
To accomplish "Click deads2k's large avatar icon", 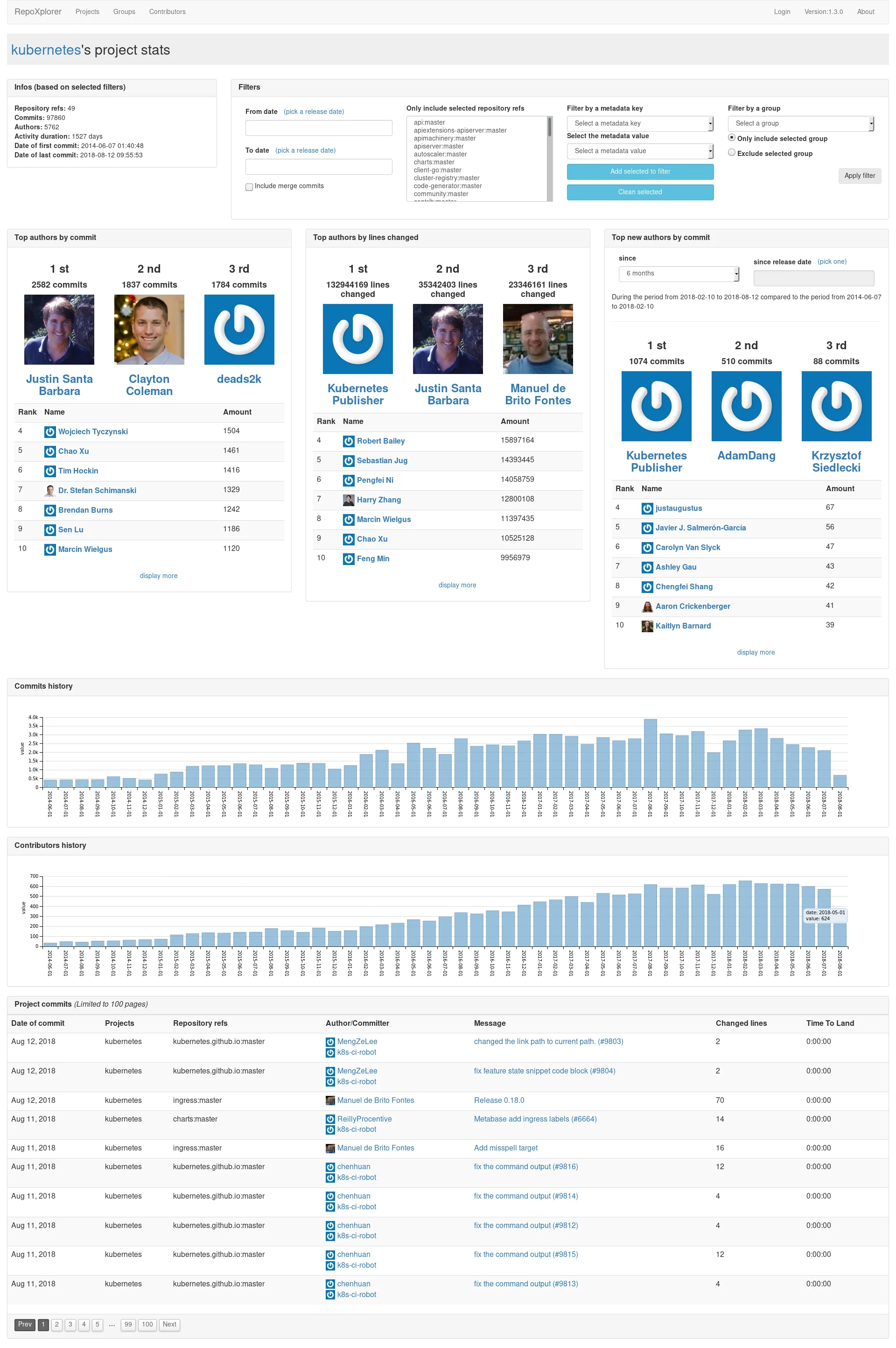I will tap(239, 329).
